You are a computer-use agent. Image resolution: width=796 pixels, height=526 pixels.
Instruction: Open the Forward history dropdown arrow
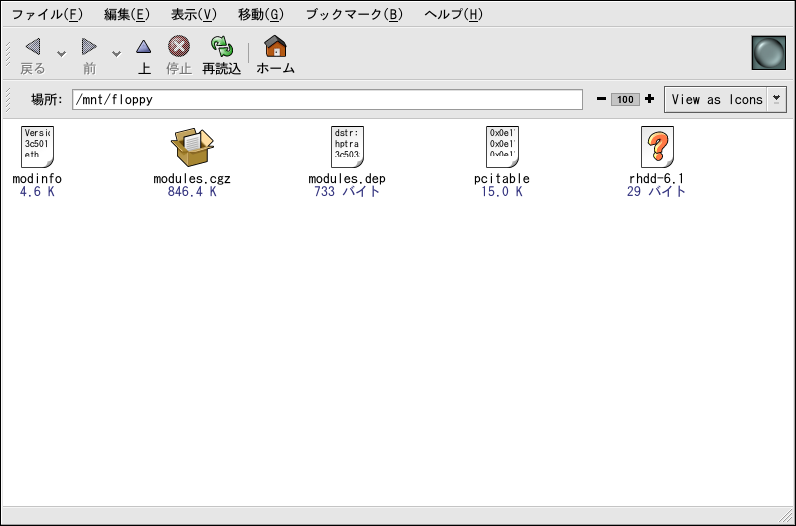116,53
